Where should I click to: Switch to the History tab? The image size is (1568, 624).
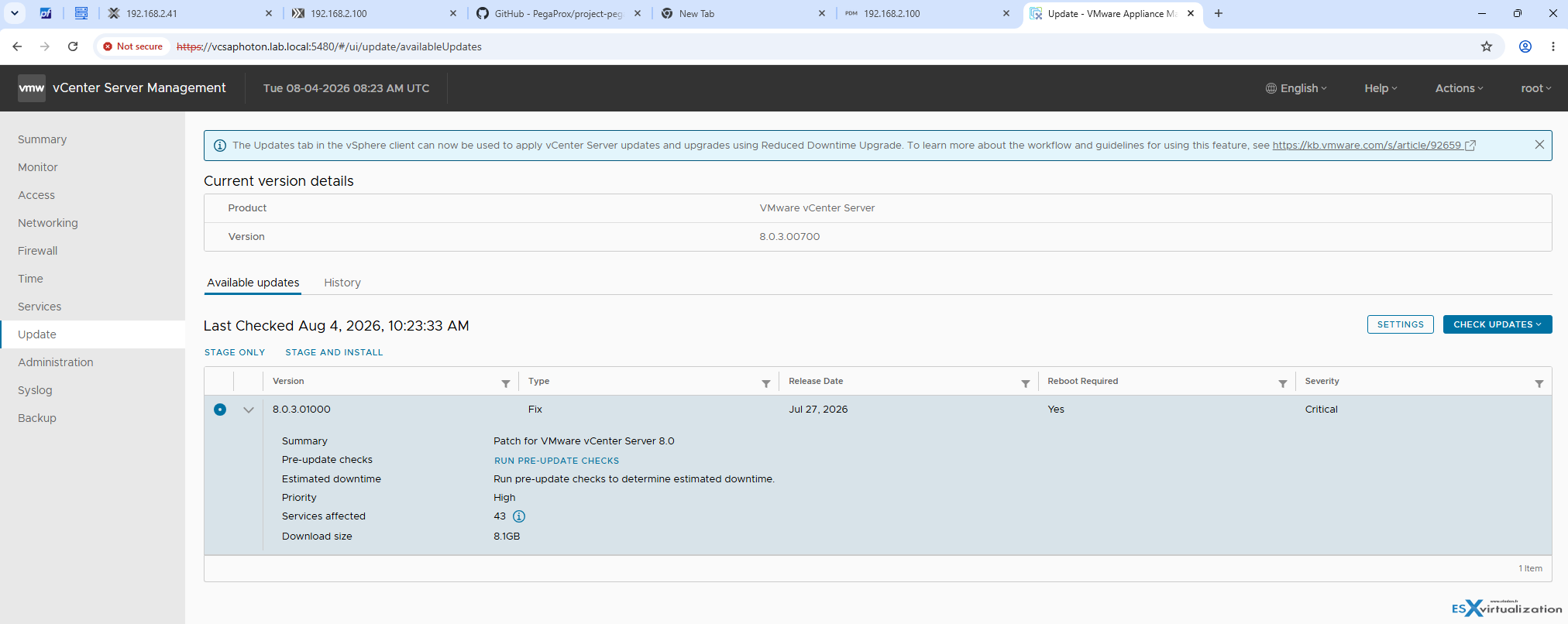coord(342,283)
